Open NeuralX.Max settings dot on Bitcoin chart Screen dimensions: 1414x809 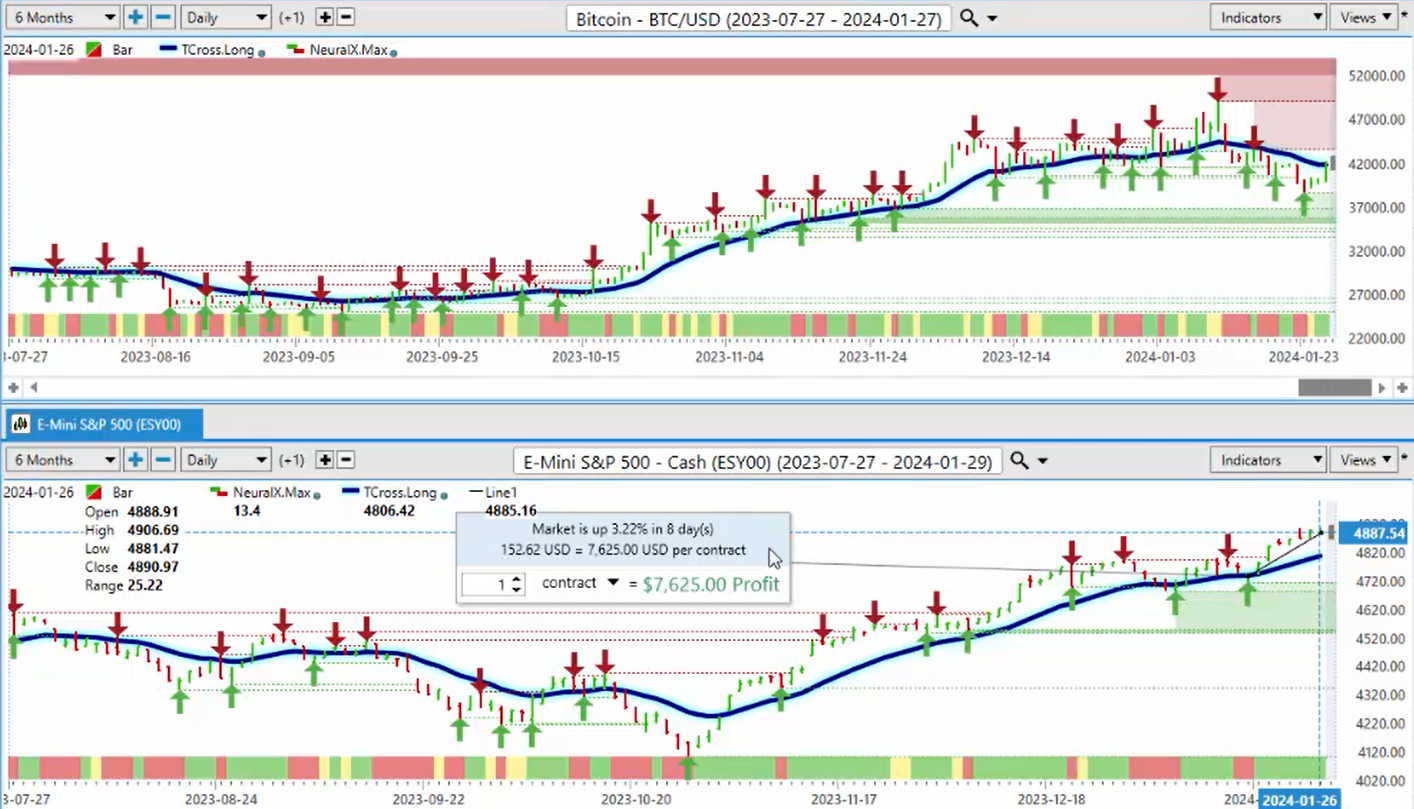[x=393, y=51]
